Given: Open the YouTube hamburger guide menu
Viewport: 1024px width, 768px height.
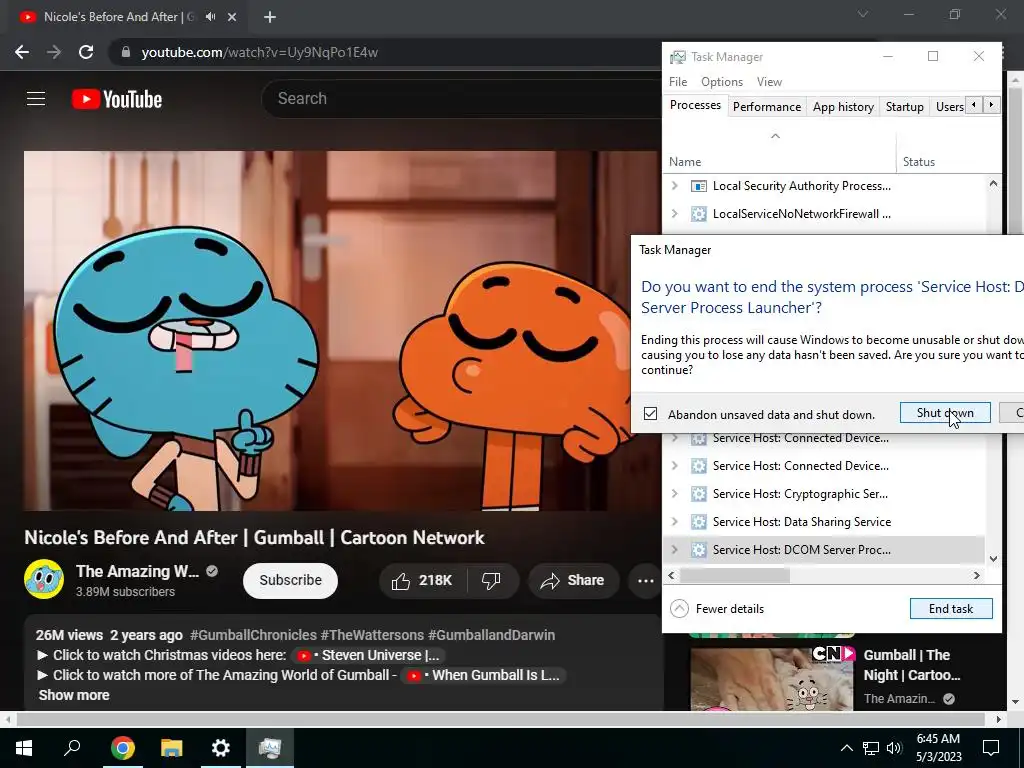Looking at the screenshot, I should 36,99.
